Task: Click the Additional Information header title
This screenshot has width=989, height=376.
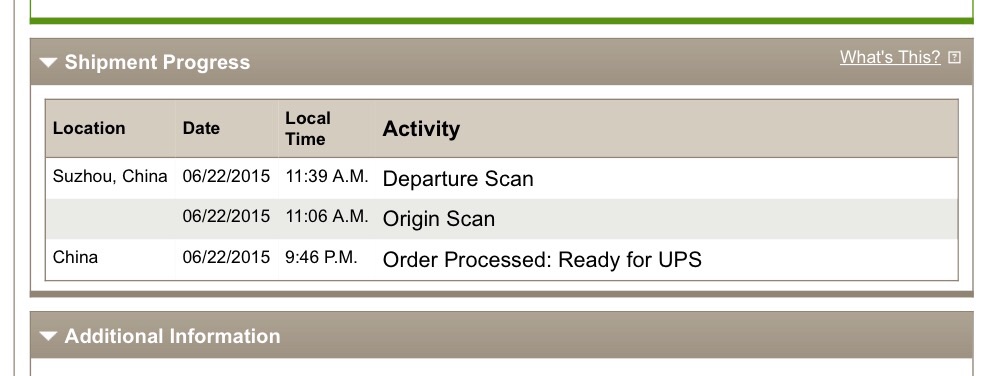Action: (x=172, y=336)
